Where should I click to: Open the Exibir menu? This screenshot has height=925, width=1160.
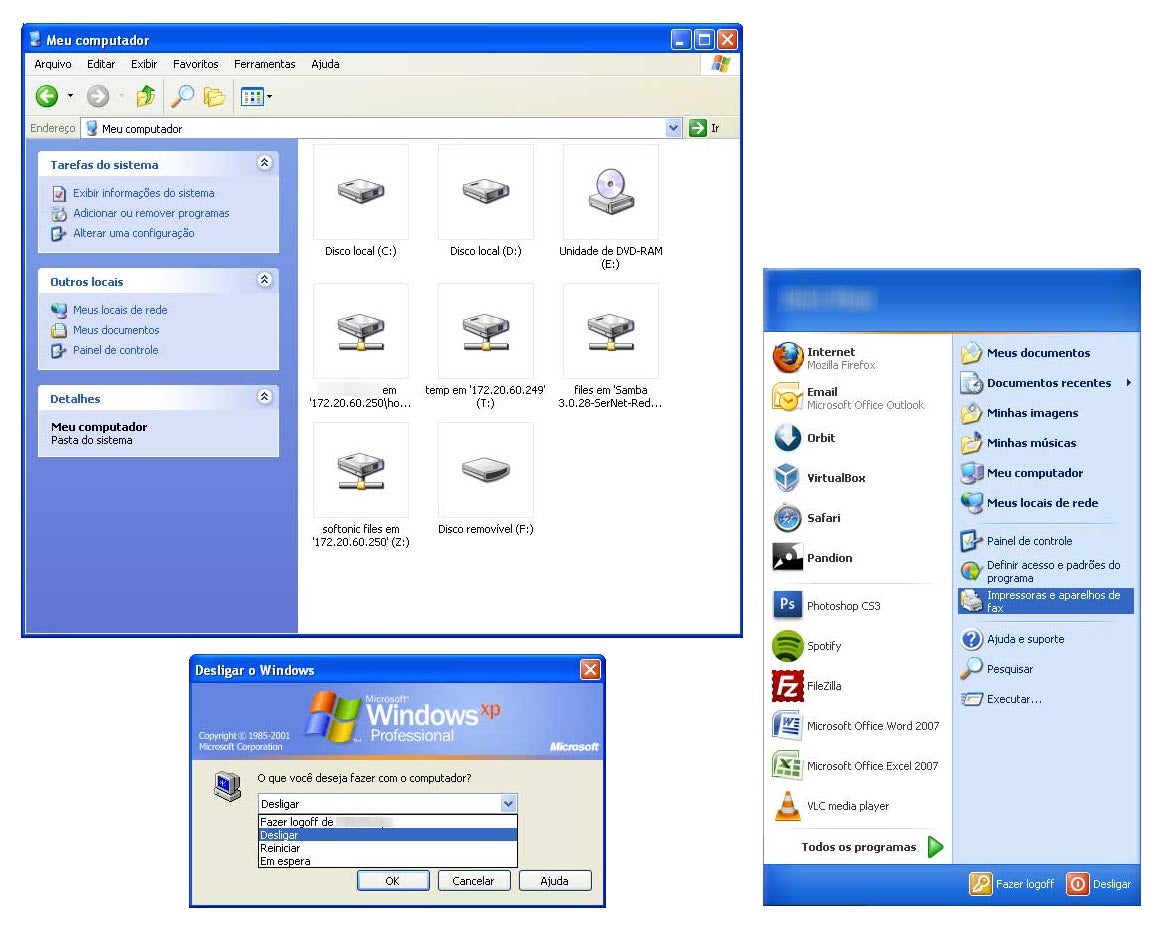(144, 64)
